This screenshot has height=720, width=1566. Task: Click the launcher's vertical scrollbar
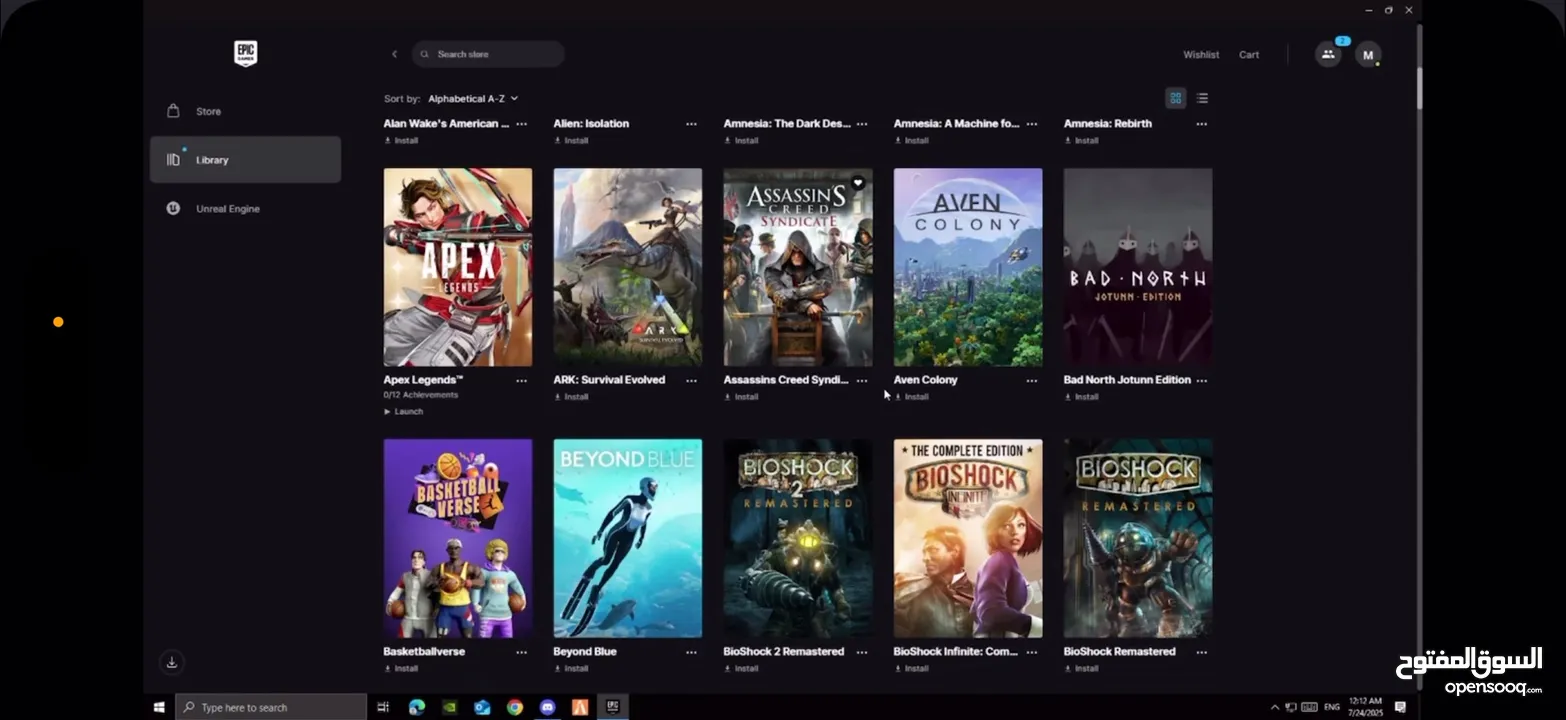point(1418,89)
